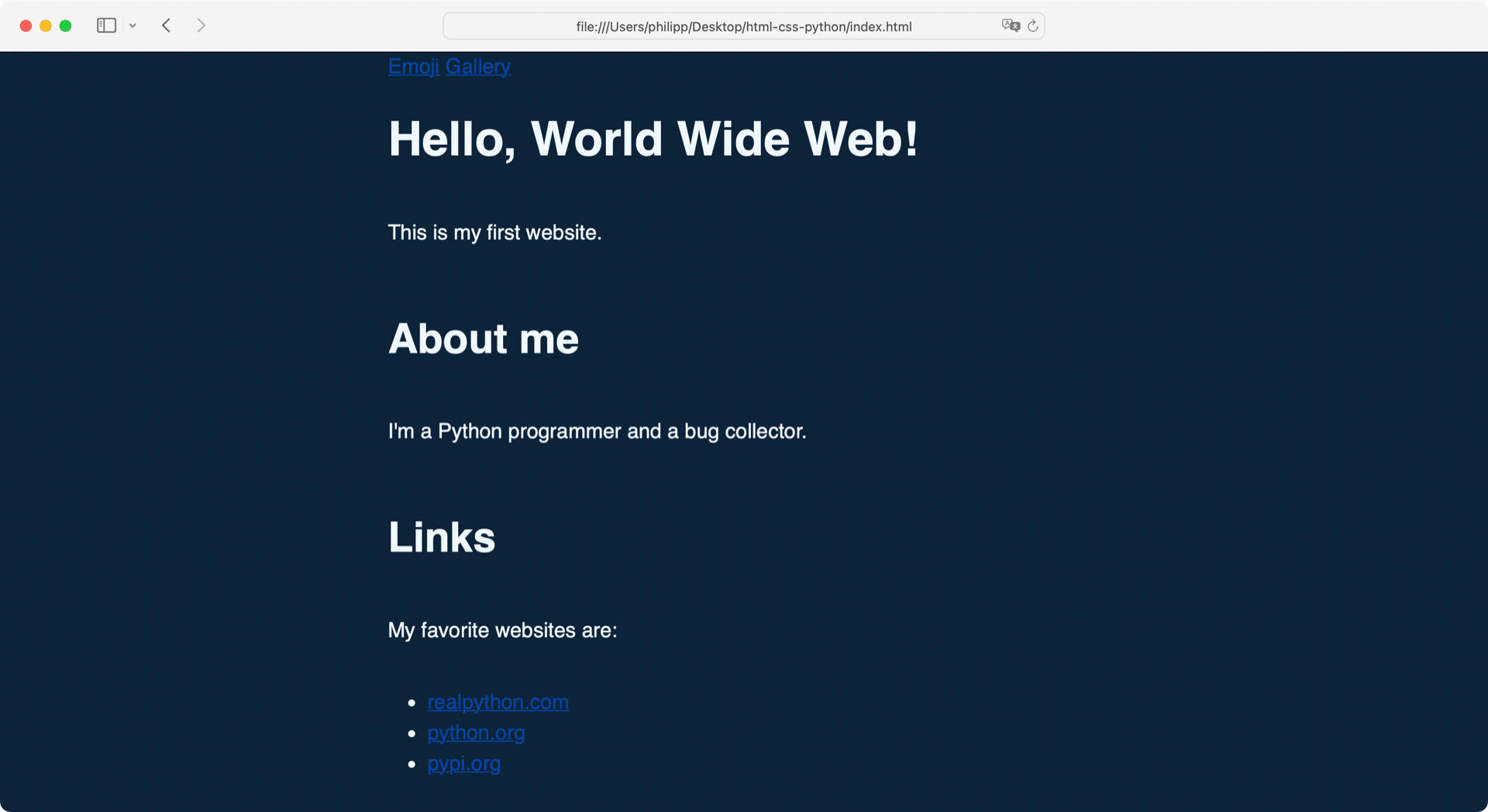Open the translation options in the address bar

click(1010, 26)
